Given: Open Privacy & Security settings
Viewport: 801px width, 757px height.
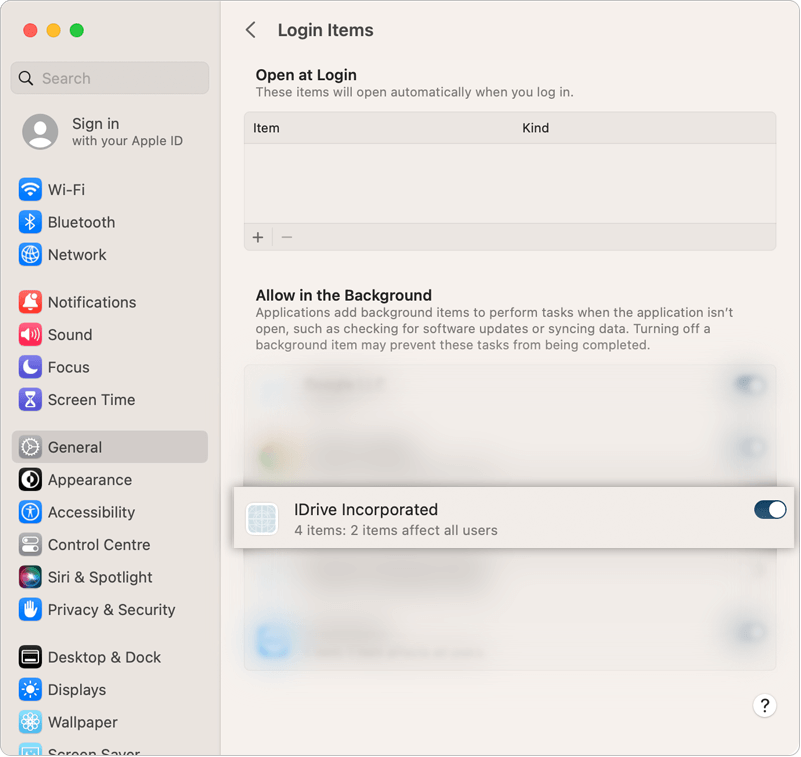Looking at the screenshot, I should click(110, 609).
